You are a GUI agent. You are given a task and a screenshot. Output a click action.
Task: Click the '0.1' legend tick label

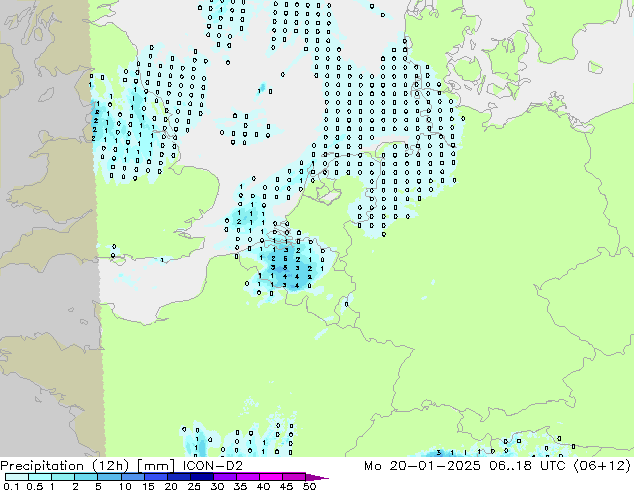(x=11, y=486)
